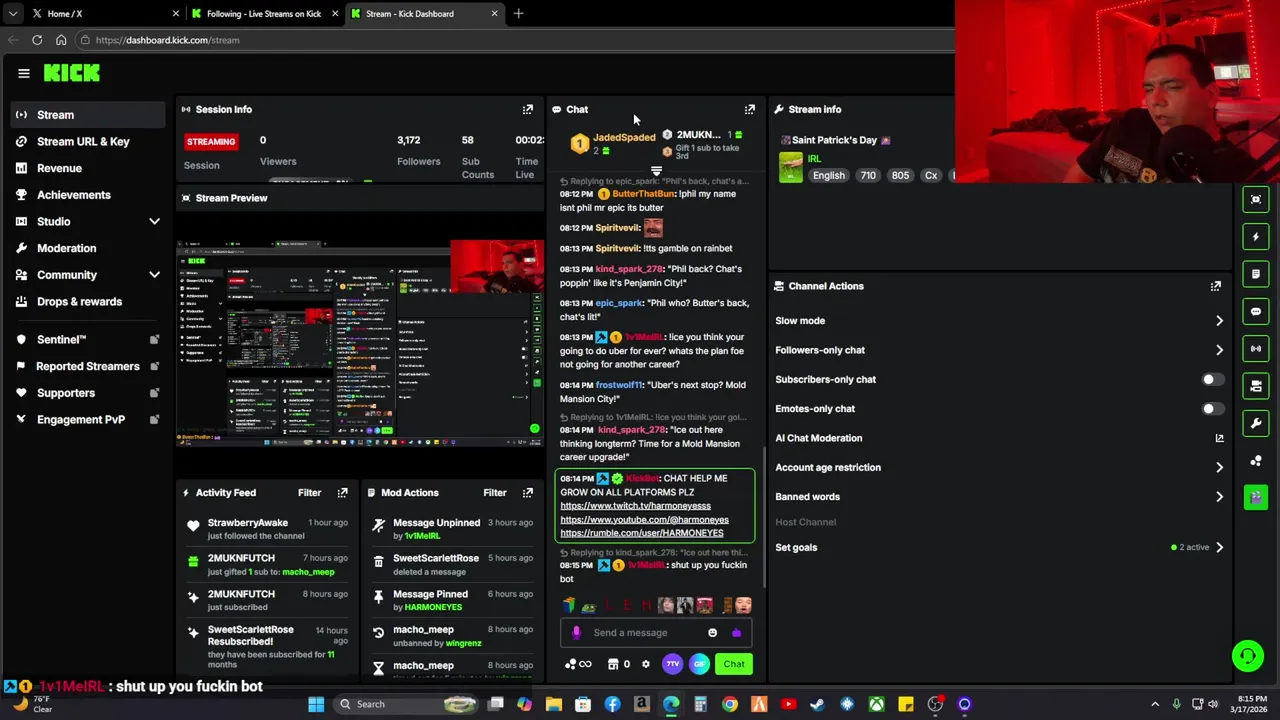Image resolution: width=1280 pixels, height=720 pixels.
Task: Switch to Following - Live Streams tab
Action: (264, 13)
